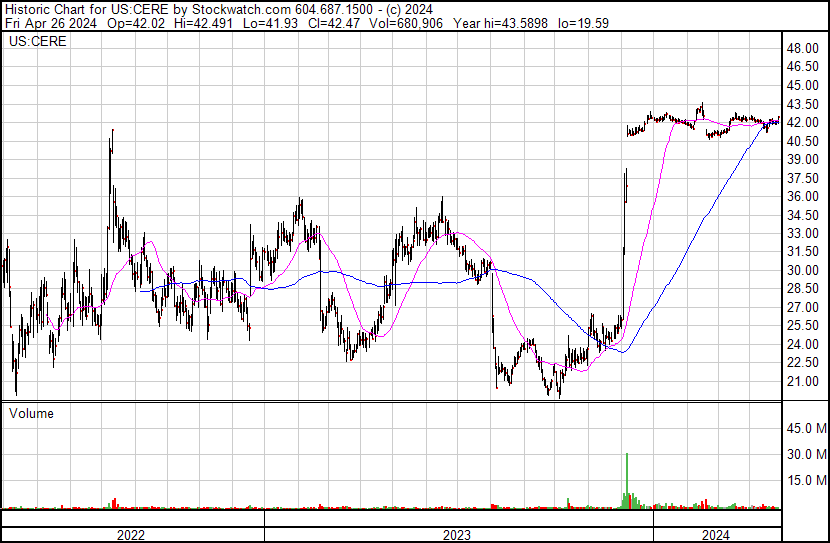Click the 30.0 M volume axis label
This screenshot has width=830, height=543.
click(x=806, y=454)
